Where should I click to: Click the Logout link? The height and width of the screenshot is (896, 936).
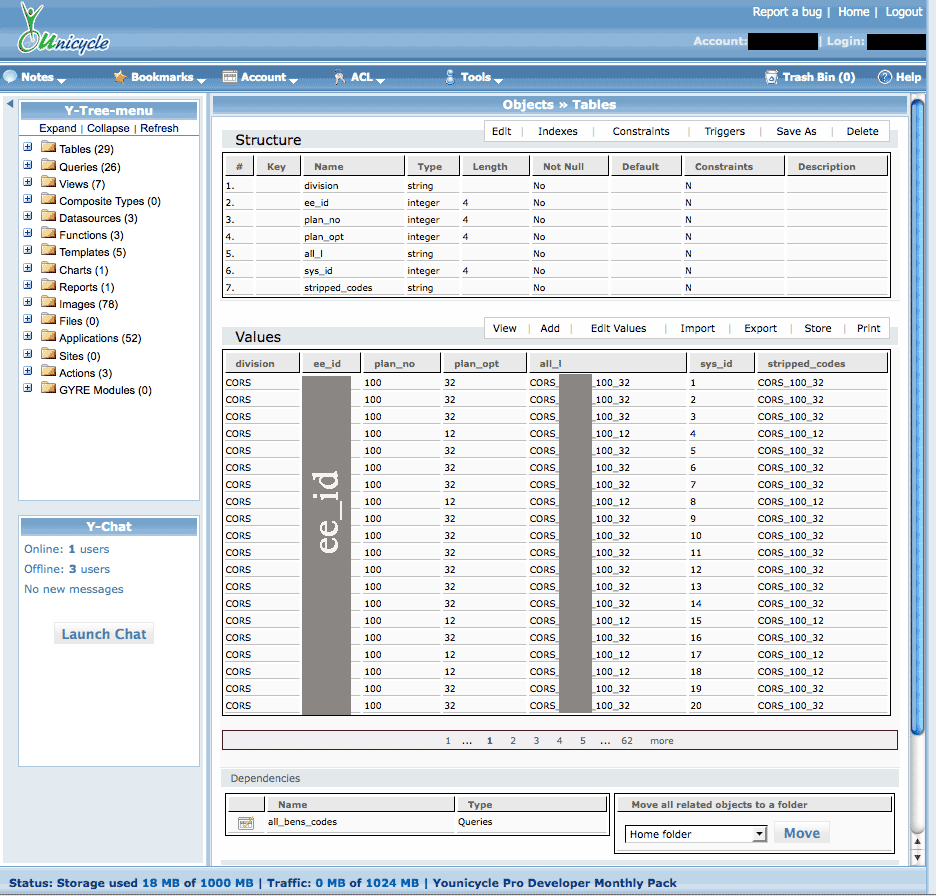point(904,12)
